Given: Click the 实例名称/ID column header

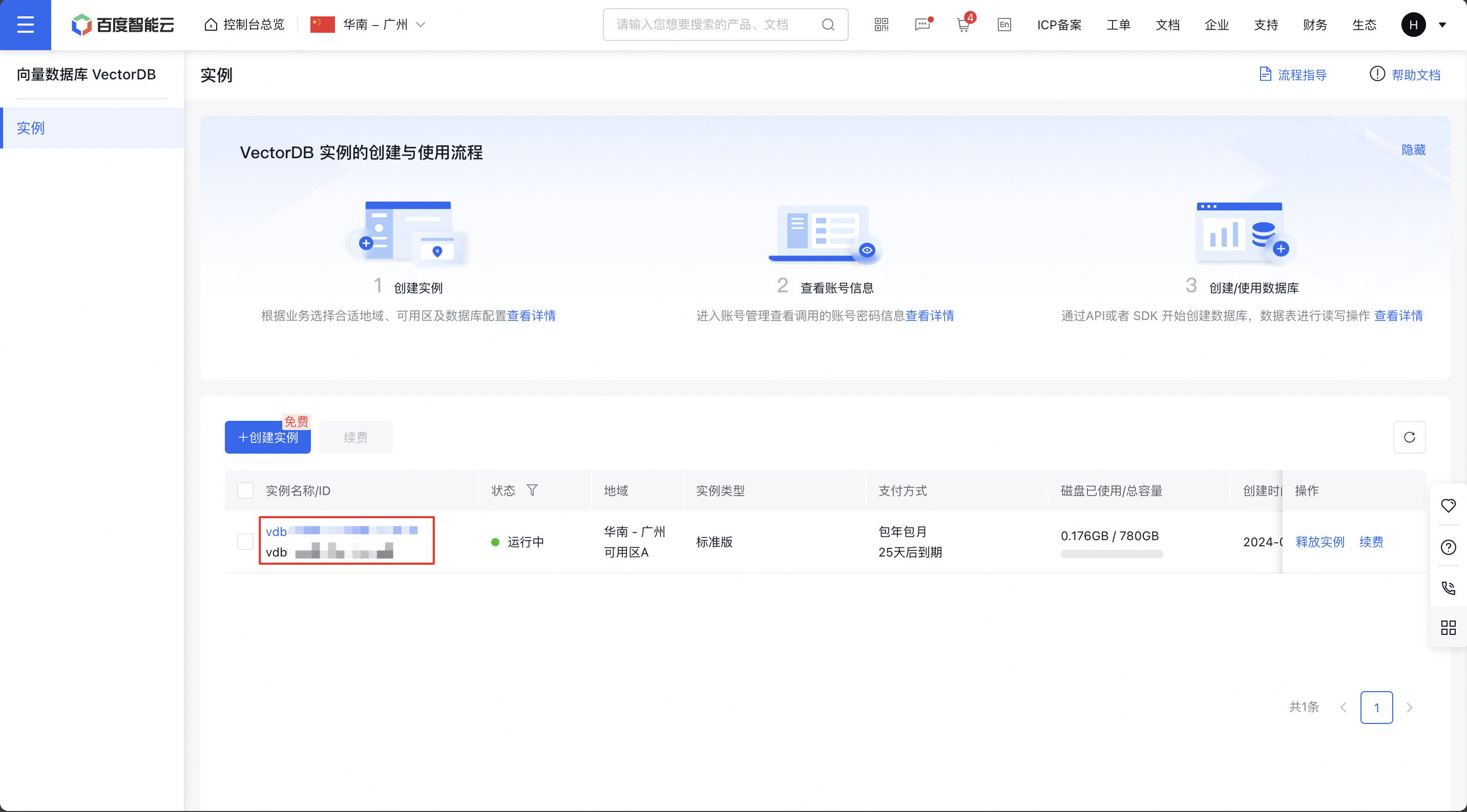Looking at the screenshot, I should pyautogui.click(x=298, y=490).
